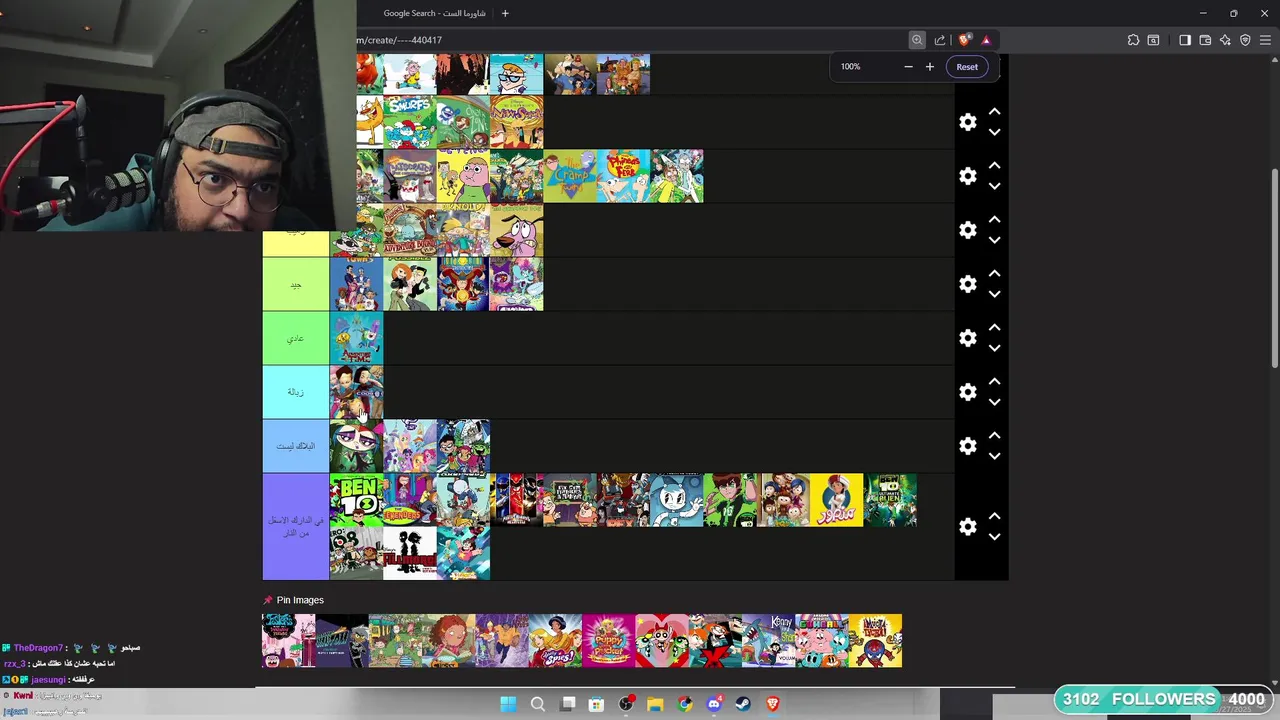Open Brave Shields lion icon

point(964,40)
